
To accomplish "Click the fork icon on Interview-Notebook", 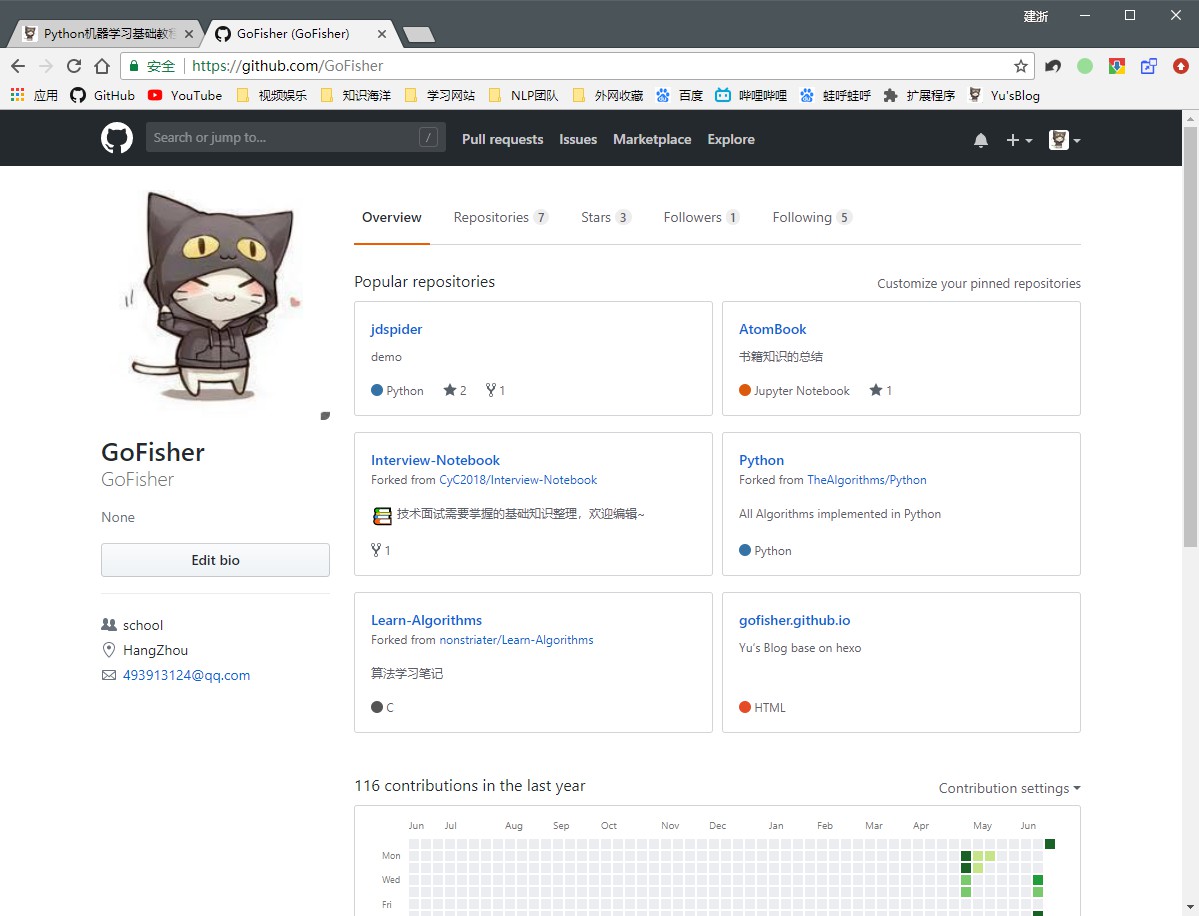I will [x=377, y=550].
